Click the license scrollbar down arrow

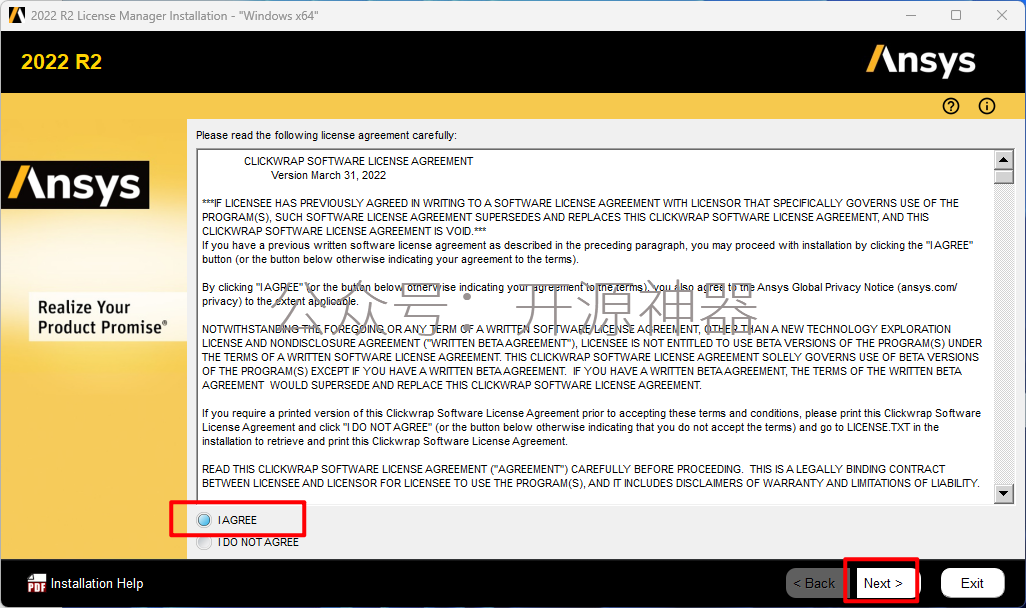click(x=1003, y=493)
